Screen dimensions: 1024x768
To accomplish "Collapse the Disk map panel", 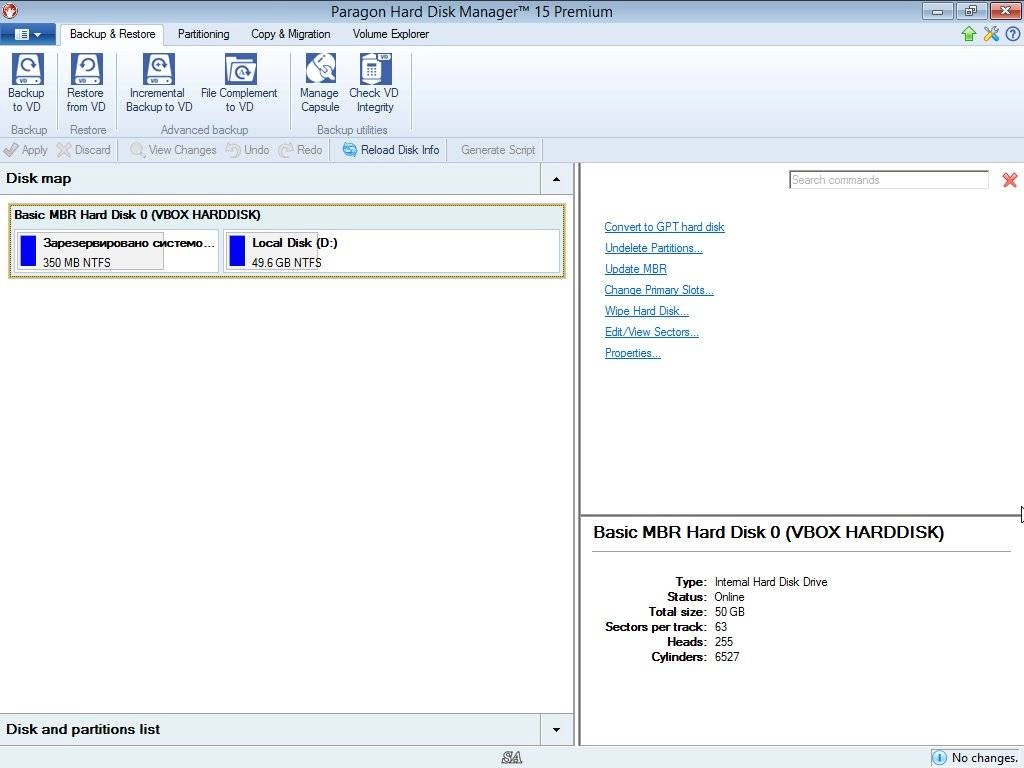I will click(x=556, y=179).
